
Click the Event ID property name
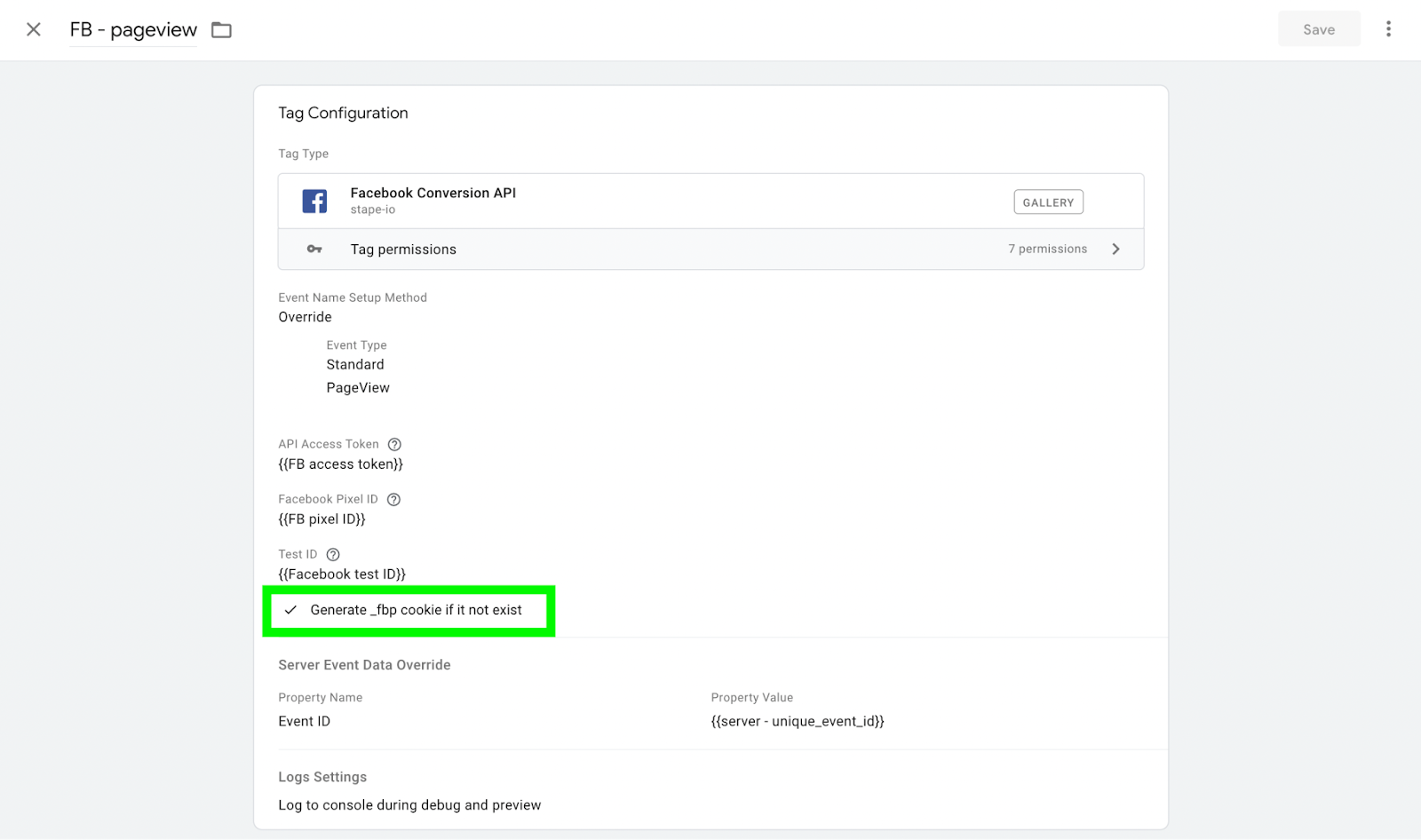pyautogui.click(x=304, y=722)
